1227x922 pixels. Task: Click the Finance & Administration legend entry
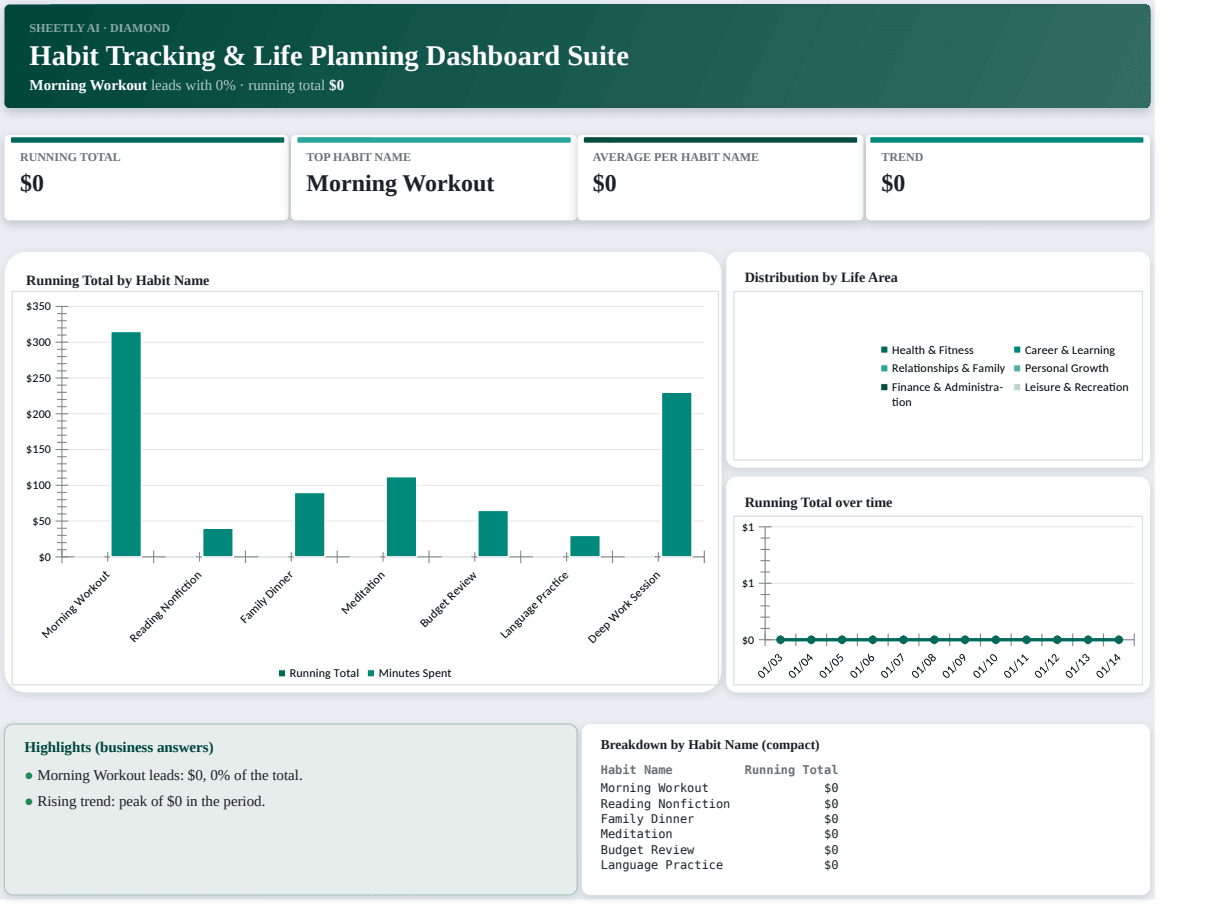[x=942, y=394]
